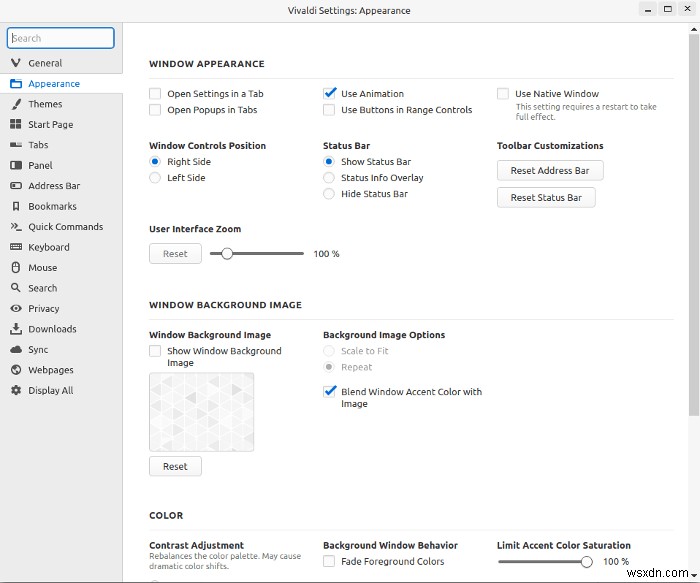
Task: Click the vertical scrollbar thumb
Action: [x=694, y=225]
